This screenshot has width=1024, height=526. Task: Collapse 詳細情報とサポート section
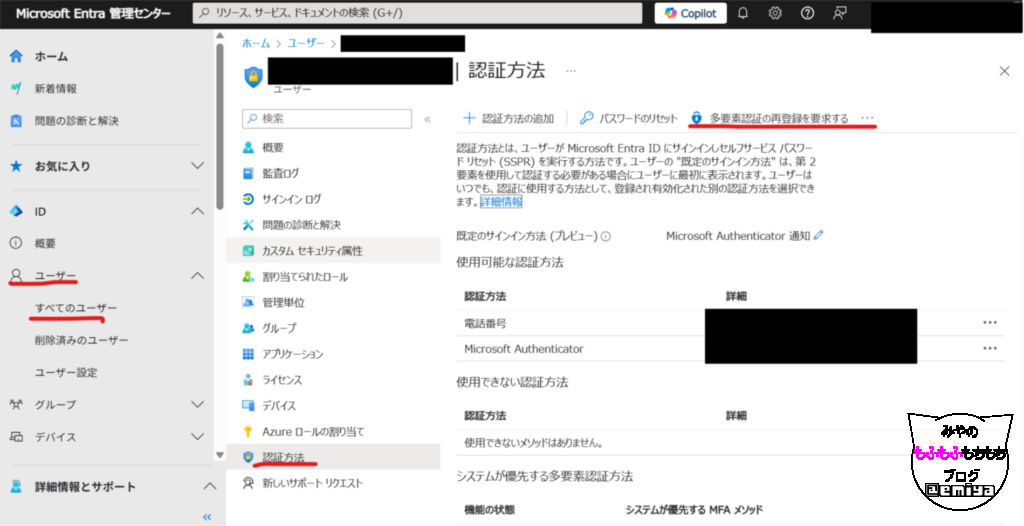coord(209,487)
